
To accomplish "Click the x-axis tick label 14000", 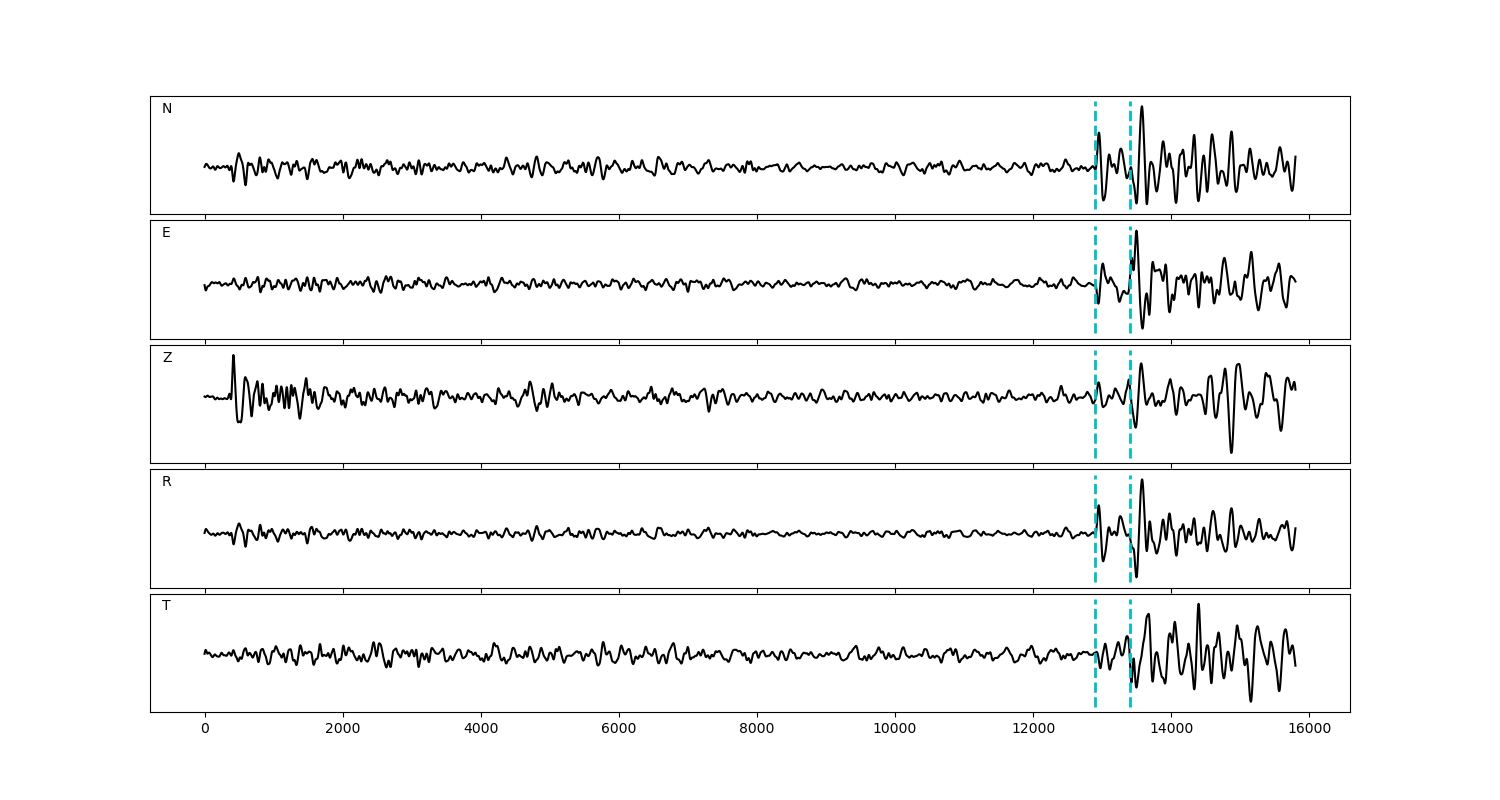I will [x=1171, y=730].
